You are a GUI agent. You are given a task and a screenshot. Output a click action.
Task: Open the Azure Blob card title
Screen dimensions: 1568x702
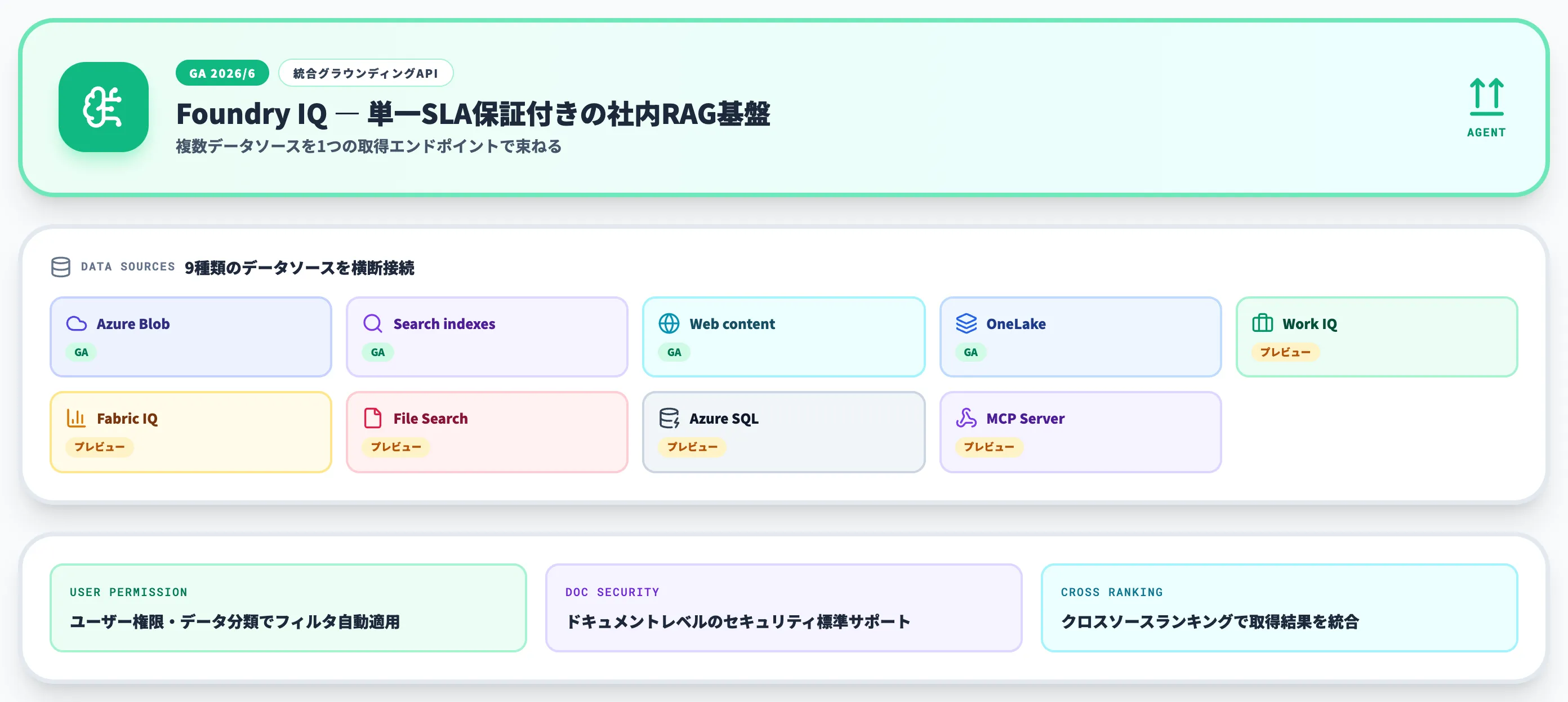pos(133,324)
